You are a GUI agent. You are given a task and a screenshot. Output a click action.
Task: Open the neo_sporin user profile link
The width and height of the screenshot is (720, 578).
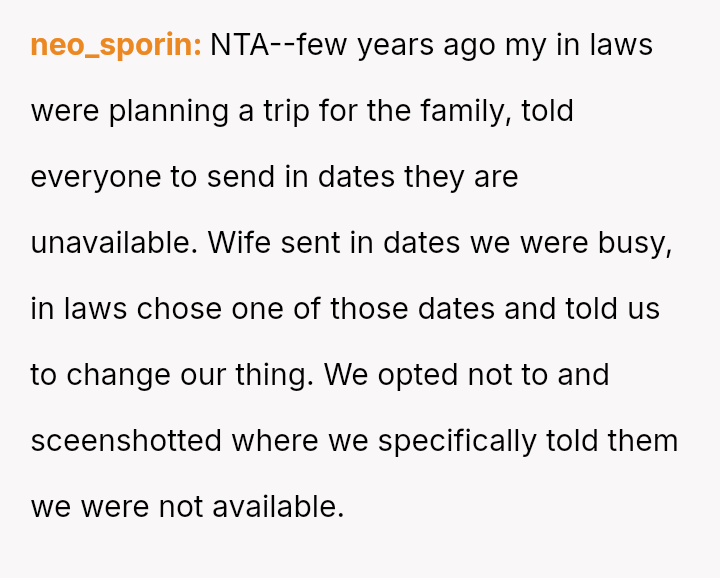click(116, 45)
